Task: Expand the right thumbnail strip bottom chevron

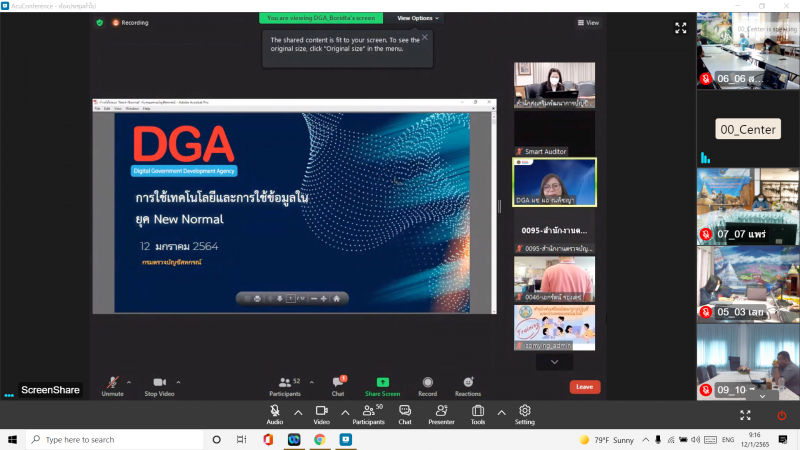Action: [762, 396]
